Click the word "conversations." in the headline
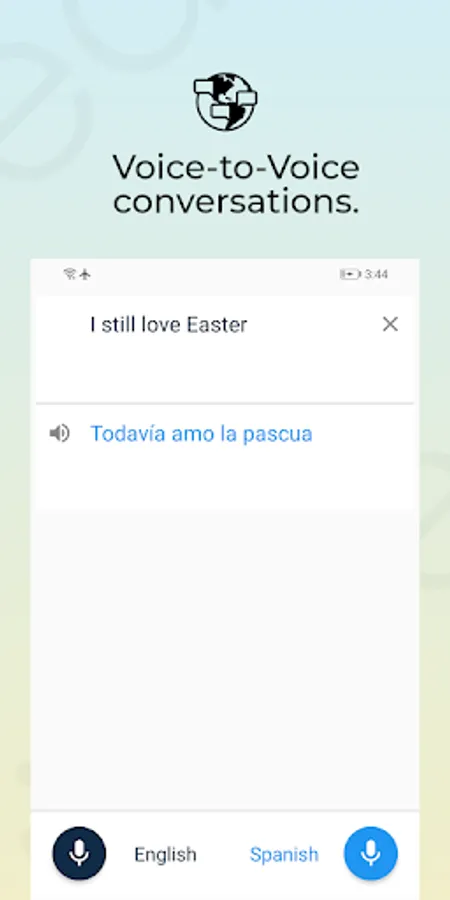The image size is (450, 900). pyautogui.click(x=236, y=201)
